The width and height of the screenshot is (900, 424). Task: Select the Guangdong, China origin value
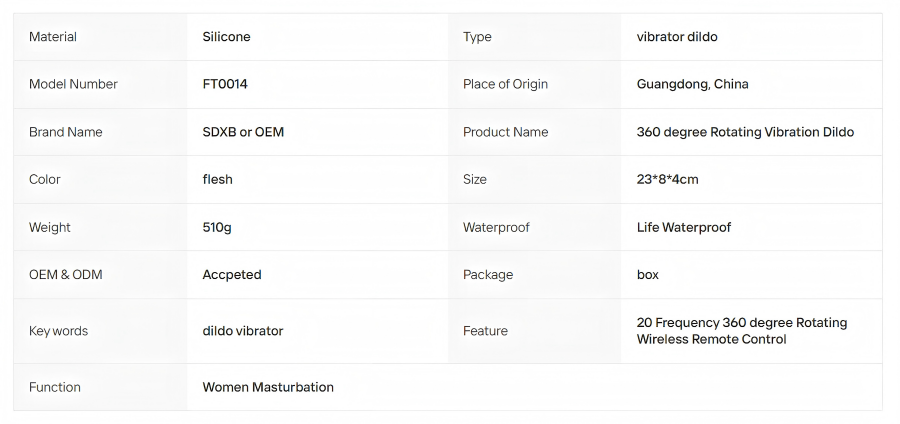pos(692,84)
